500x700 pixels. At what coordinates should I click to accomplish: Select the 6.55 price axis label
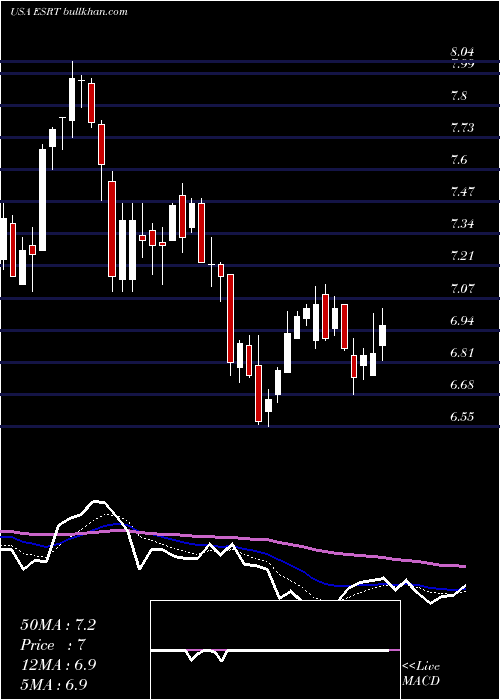[462, 417]
